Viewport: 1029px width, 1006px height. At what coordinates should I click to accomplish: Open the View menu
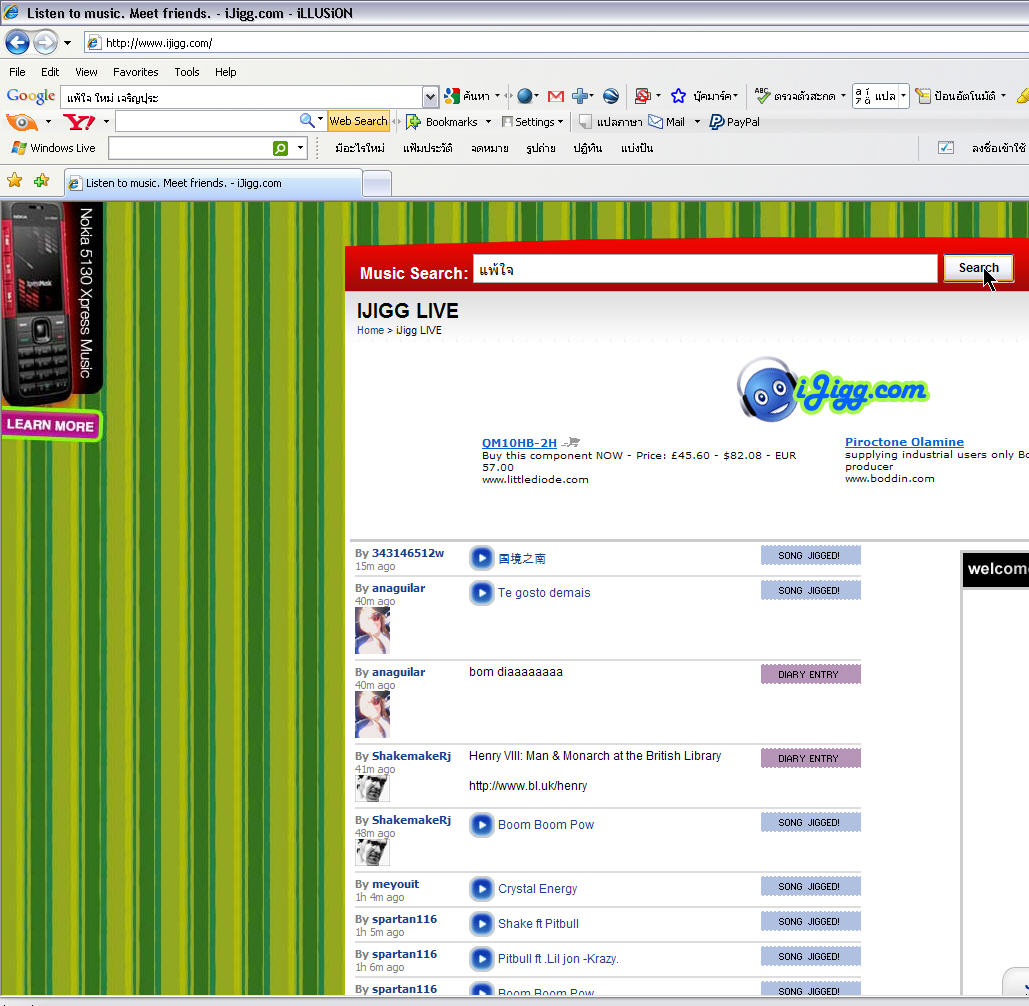click(x=86, y=72)
